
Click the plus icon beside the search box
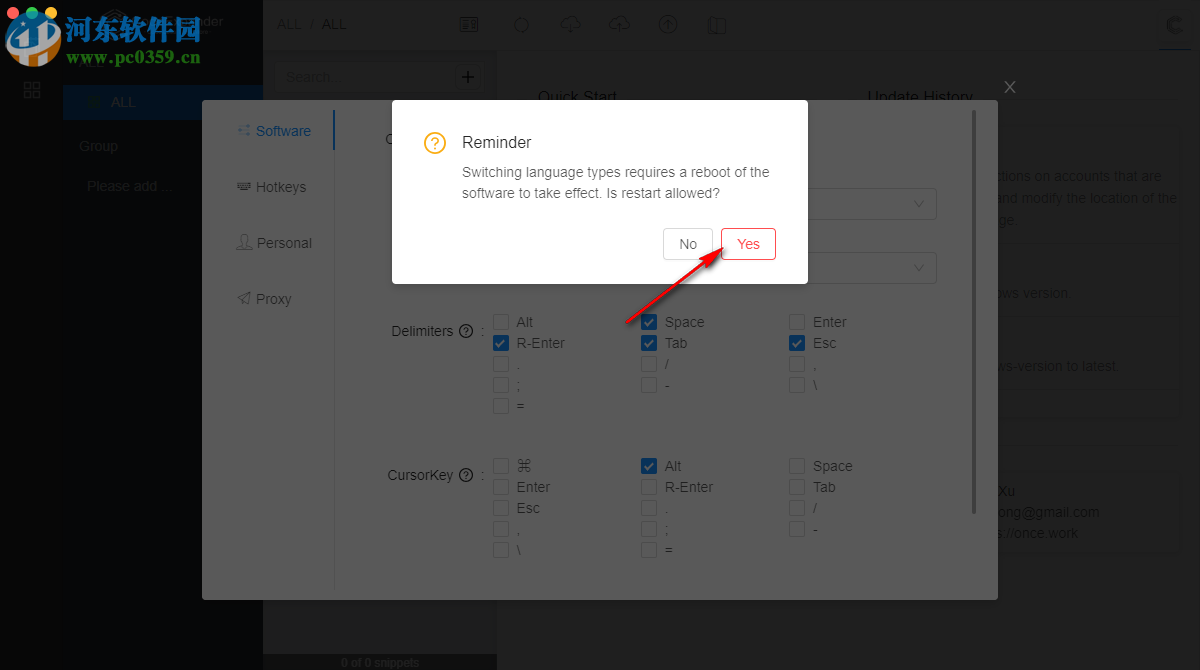(468, 77)
